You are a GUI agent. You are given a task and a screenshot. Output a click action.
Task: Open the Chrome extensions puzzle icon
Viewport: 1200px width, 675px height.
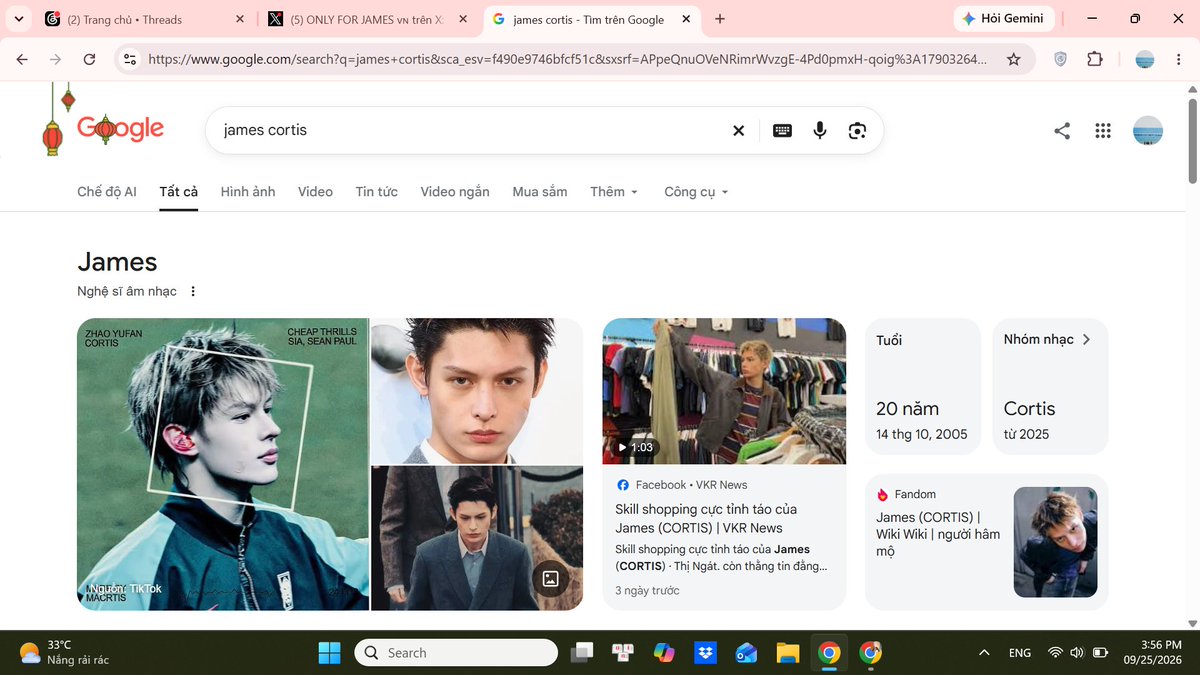coord(1095,59)
